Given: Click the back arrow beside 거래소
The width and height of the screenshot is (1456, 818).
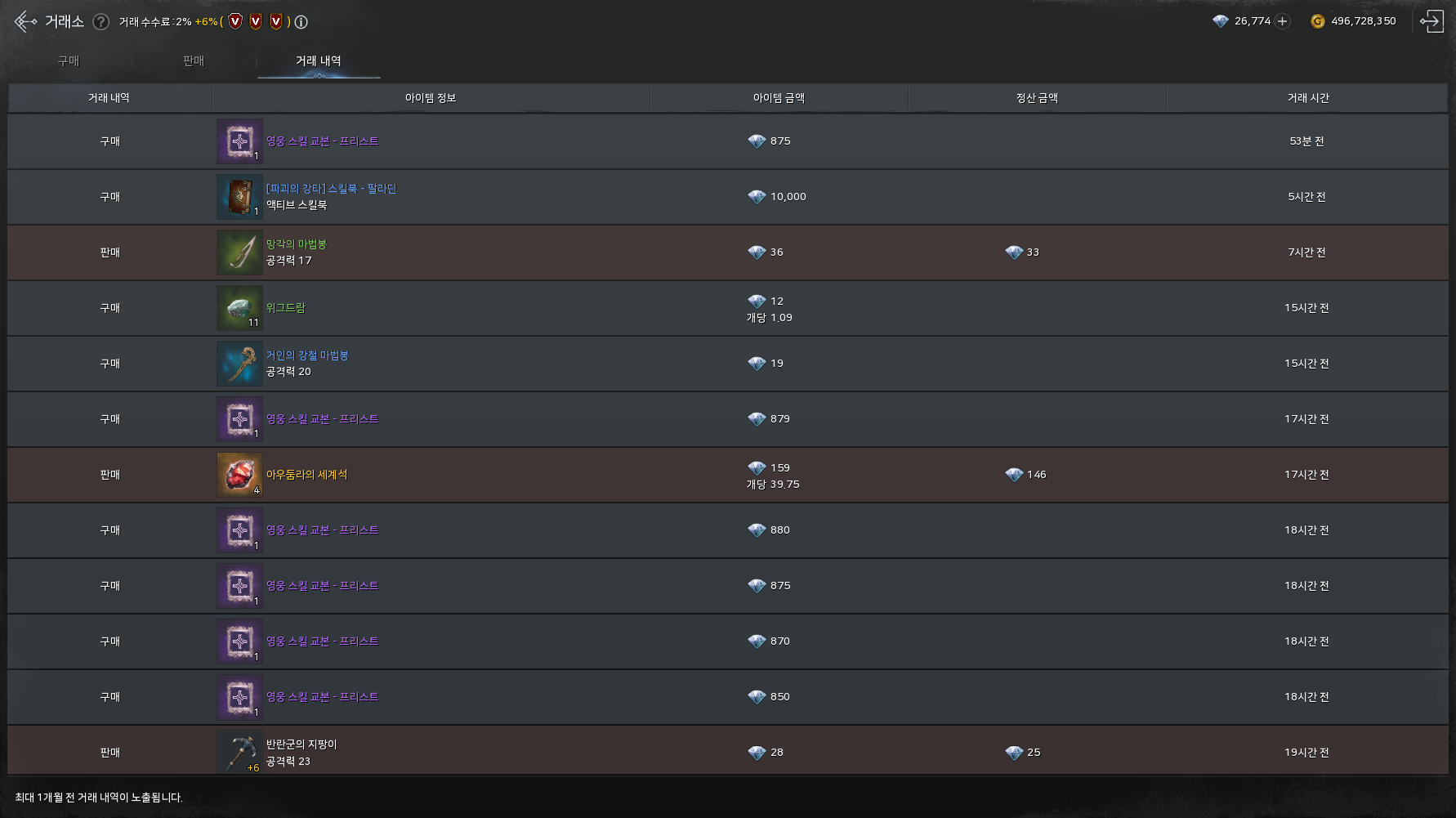Looking at the screenshot, I should click(25, 21).
